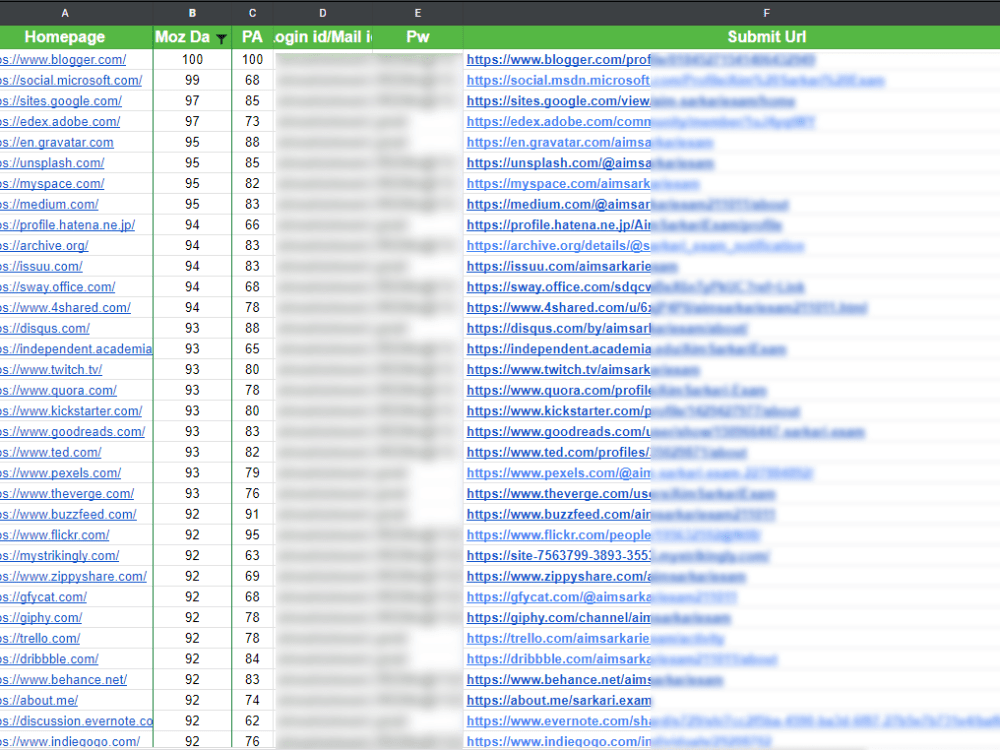Open the myspace.com homepage link

coord(52,184)
